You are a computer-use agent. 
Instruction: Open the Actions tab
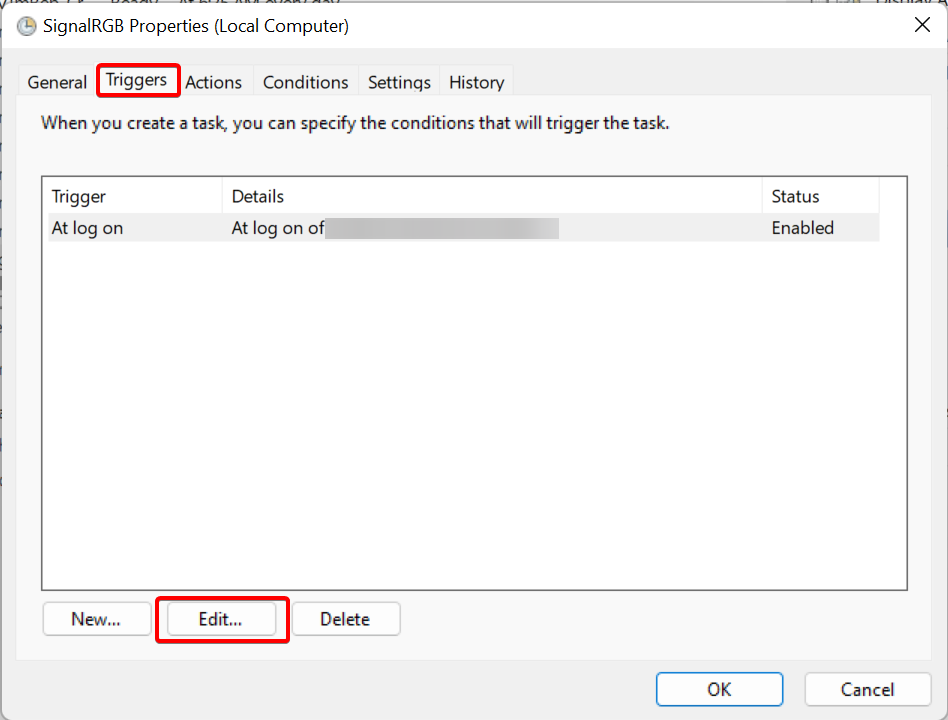point(214,82)
